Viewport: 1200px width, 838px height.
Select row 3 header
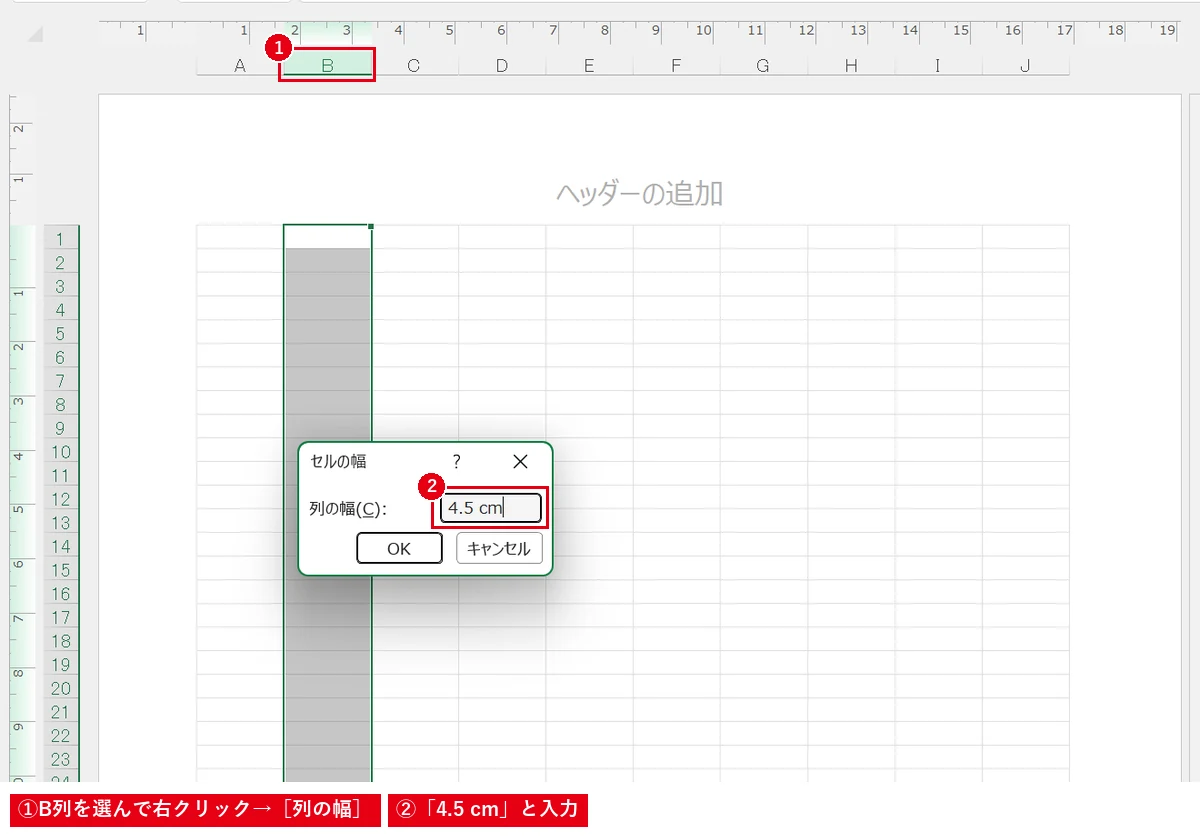click(61, 286)
